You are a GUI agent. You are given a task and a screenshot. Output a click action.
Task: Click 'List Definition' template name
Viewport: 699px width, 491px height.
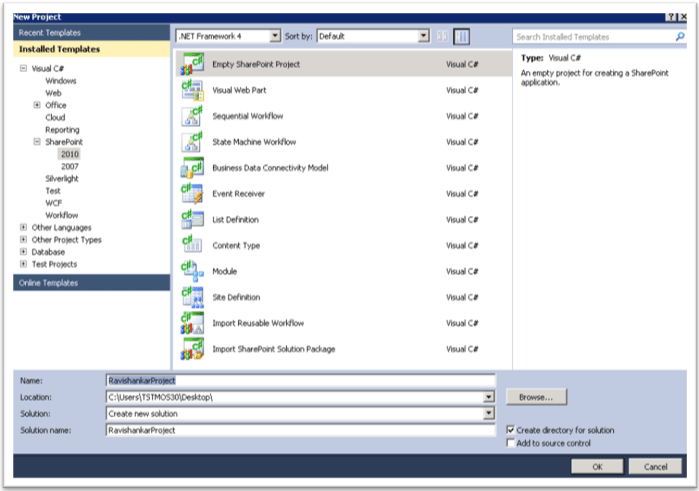[235, 219]
